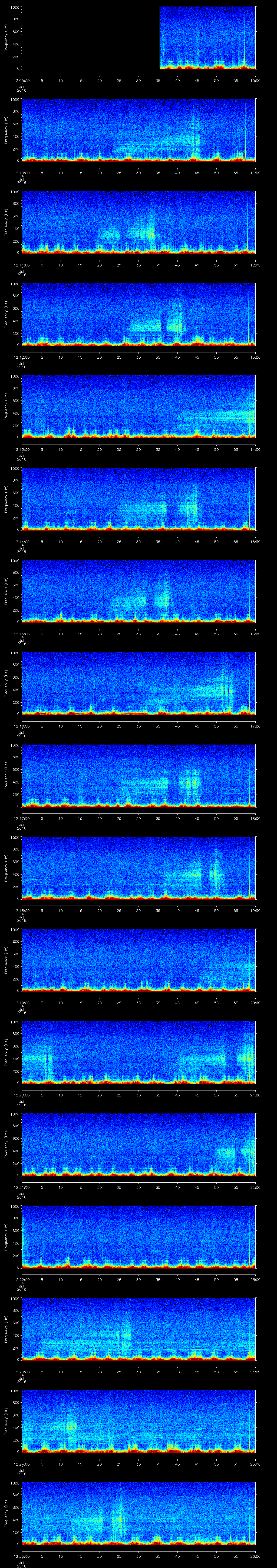Select the 13:00 end time label

click(255, 357)
